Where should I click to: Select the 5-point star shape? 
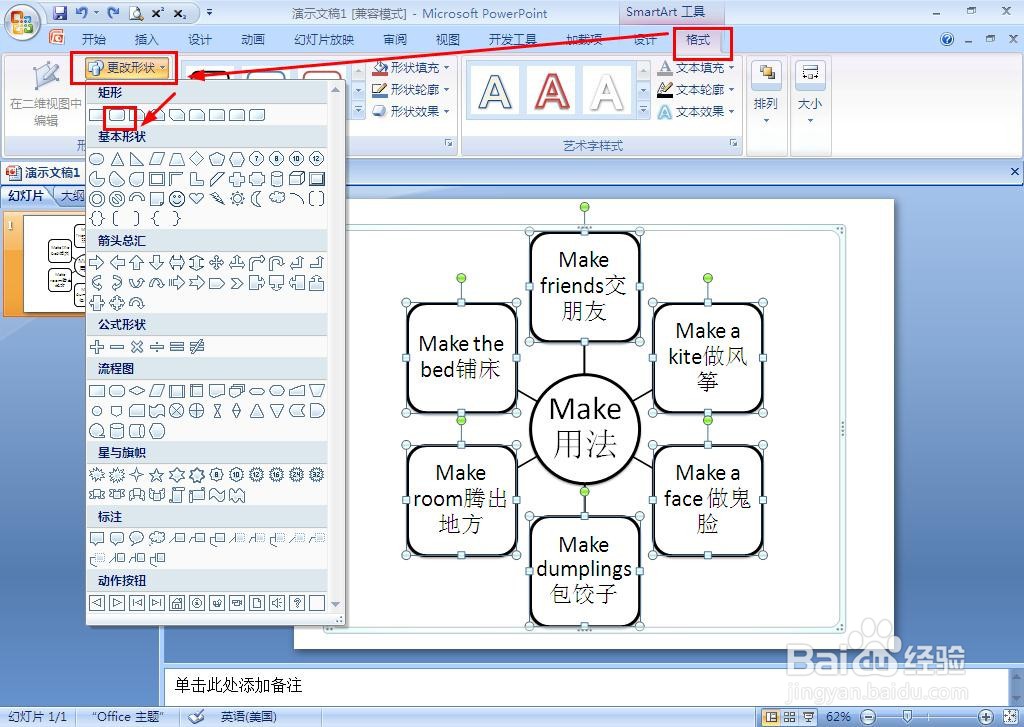[x=157, y=474]
